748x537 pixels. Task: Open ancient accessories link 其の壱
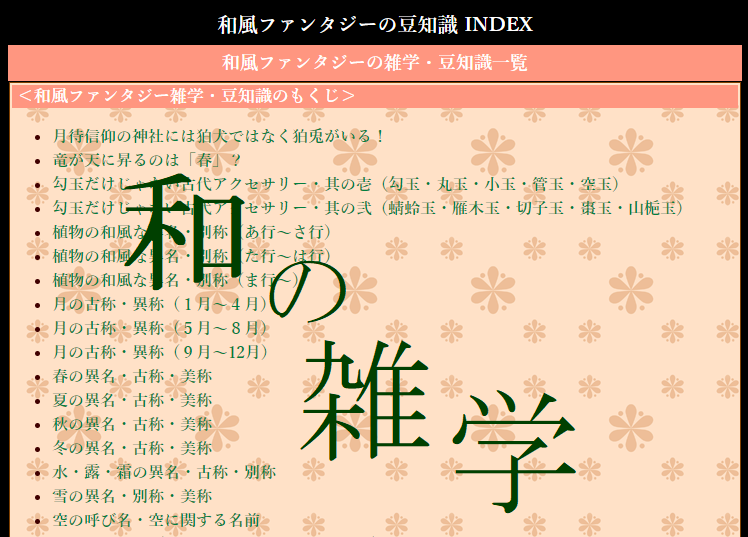[x=336, y=184]
